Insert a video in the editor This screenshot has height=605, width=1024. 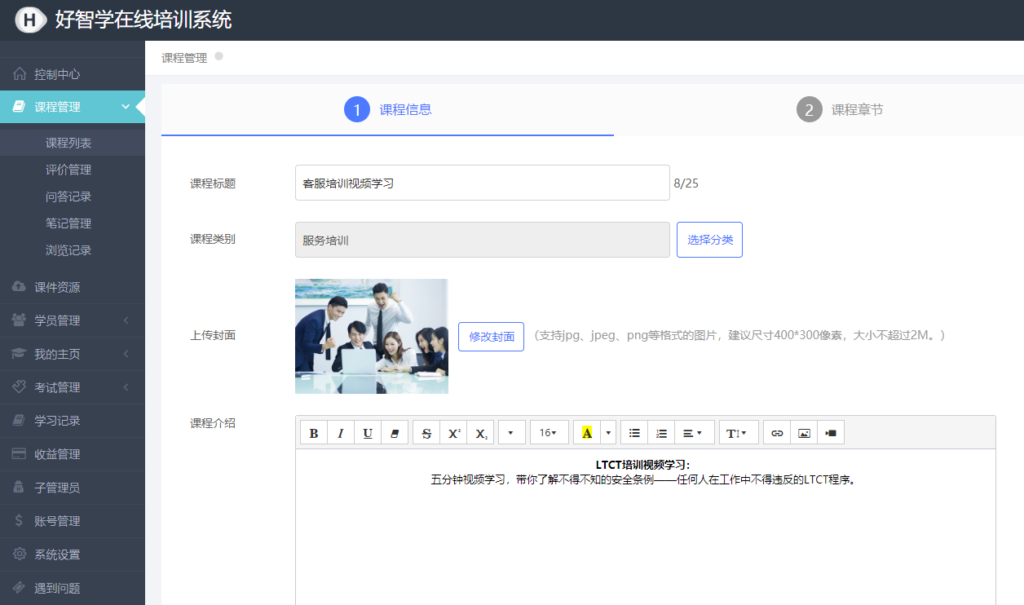pos(831,433)
